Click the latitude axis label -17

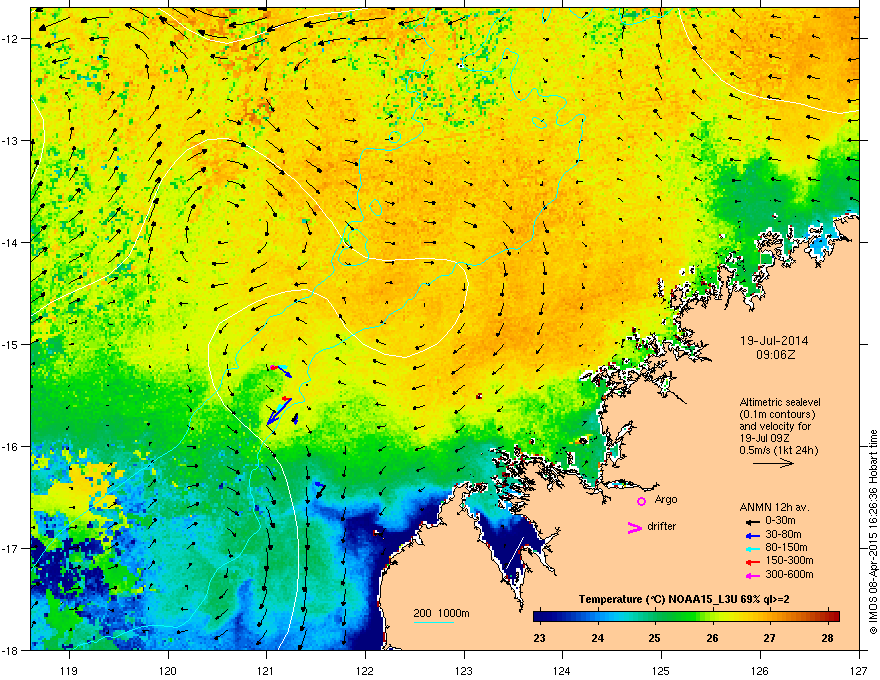(10, 548)
